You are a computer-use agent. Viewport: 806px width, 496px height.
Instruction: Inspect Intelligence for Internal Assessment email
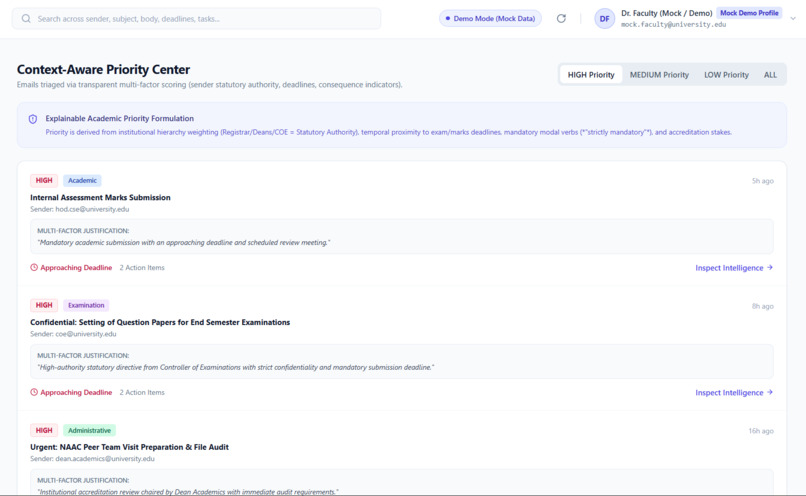coord(729,268)
